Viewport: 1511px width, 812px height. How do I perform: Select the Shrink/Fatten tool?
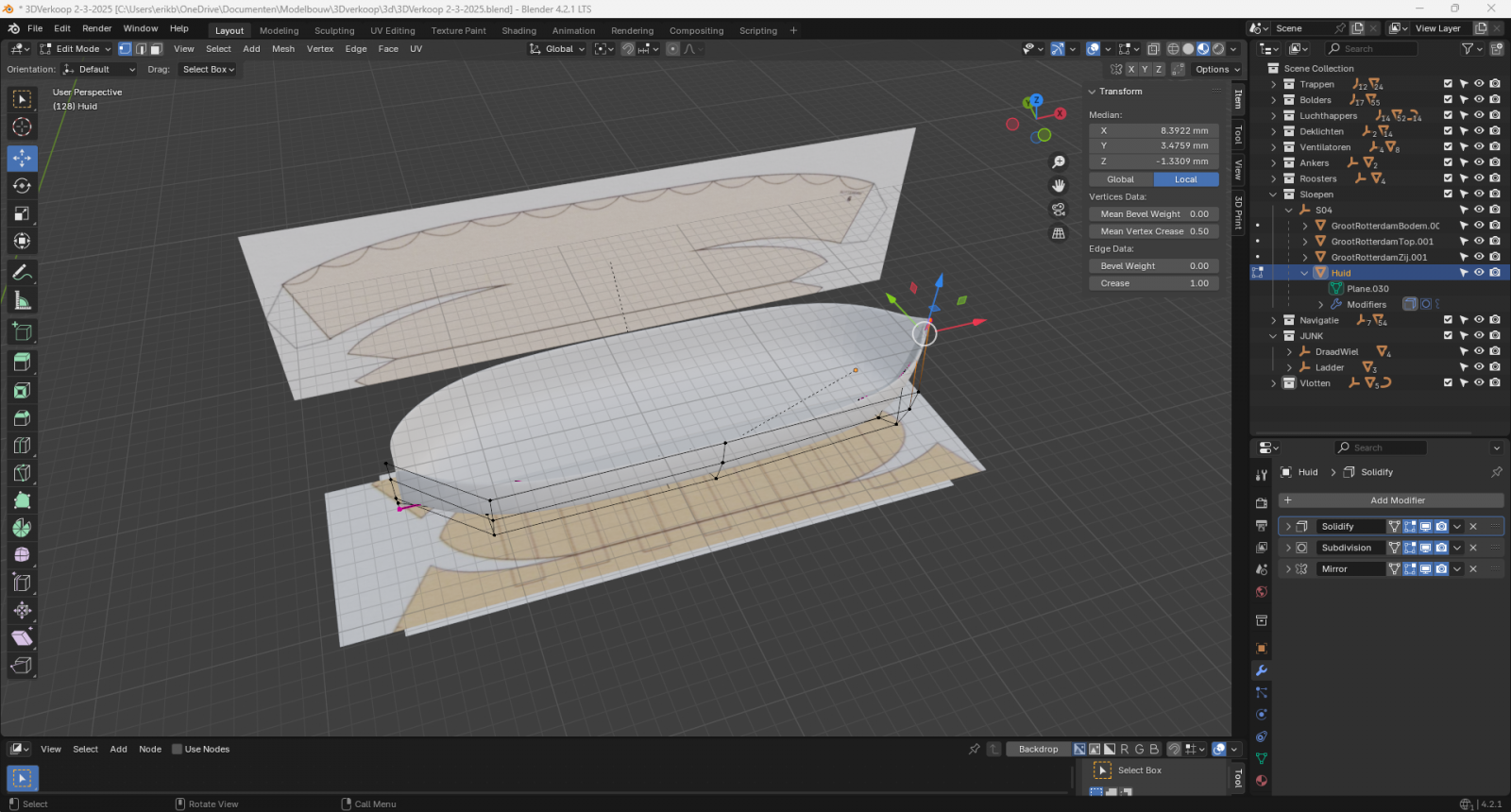pos(22,610)
